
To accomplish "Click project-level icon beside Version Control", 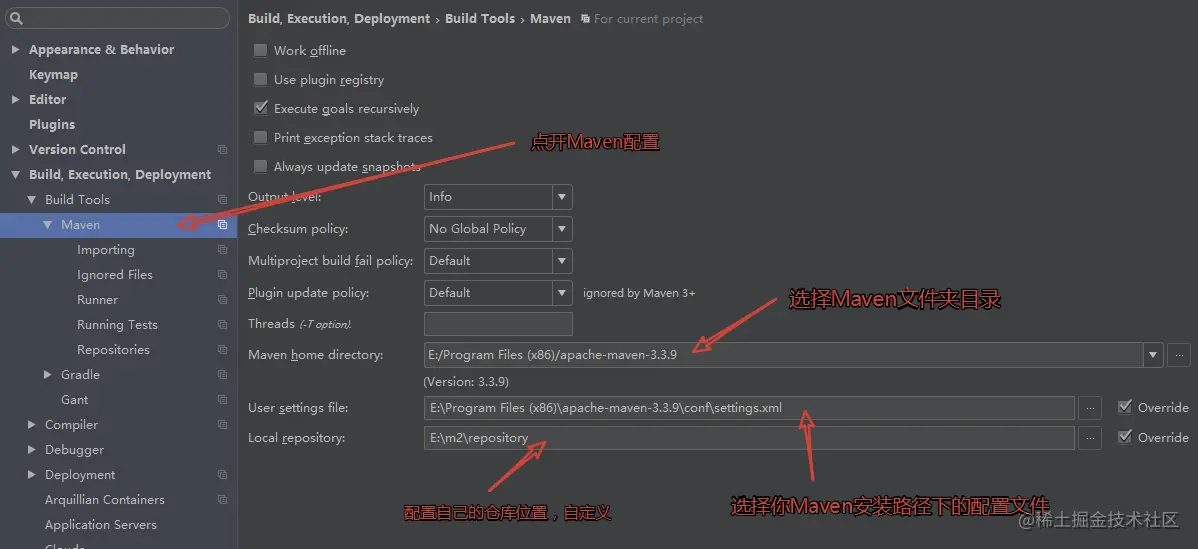I will pyautogui.click(x=222, y=150).
